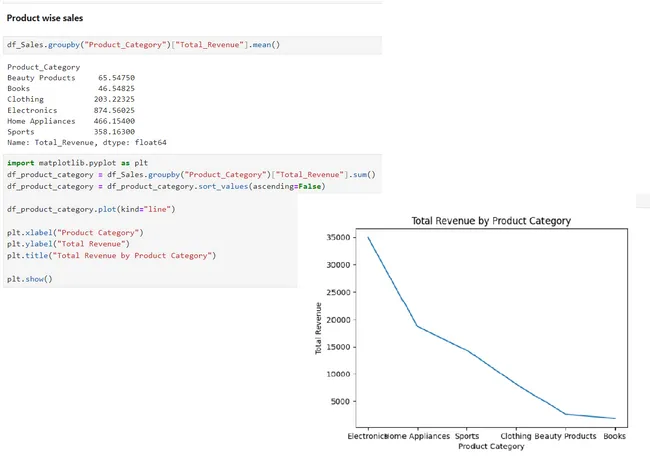
Task: Click the plot kind line statement
Action: pos(91,208)
